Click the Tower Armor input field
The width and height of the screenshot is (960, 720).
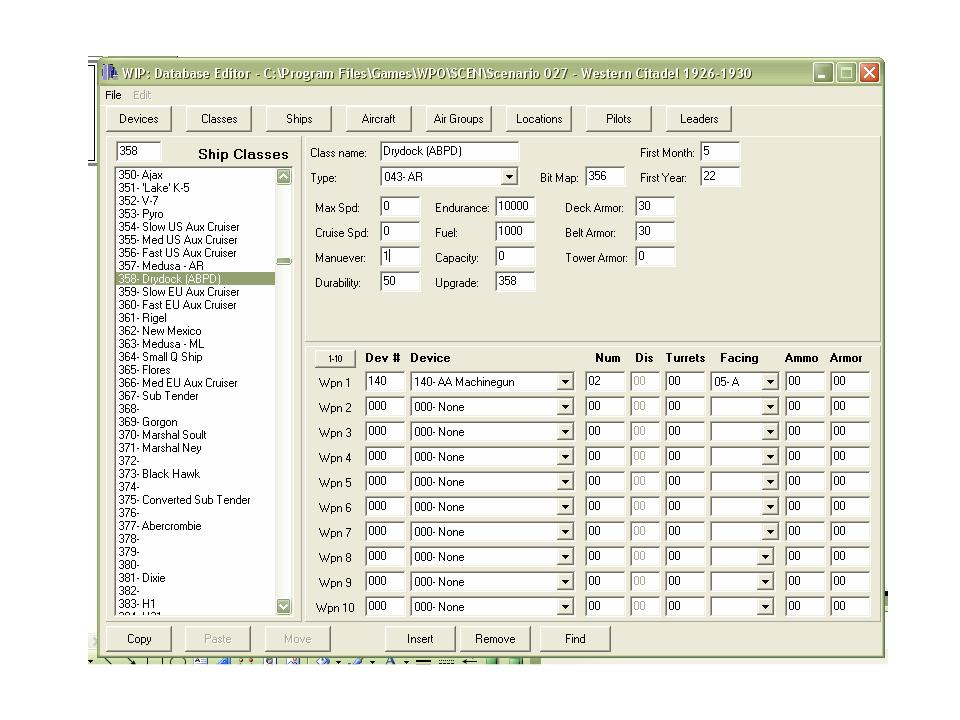click(655, 257)
